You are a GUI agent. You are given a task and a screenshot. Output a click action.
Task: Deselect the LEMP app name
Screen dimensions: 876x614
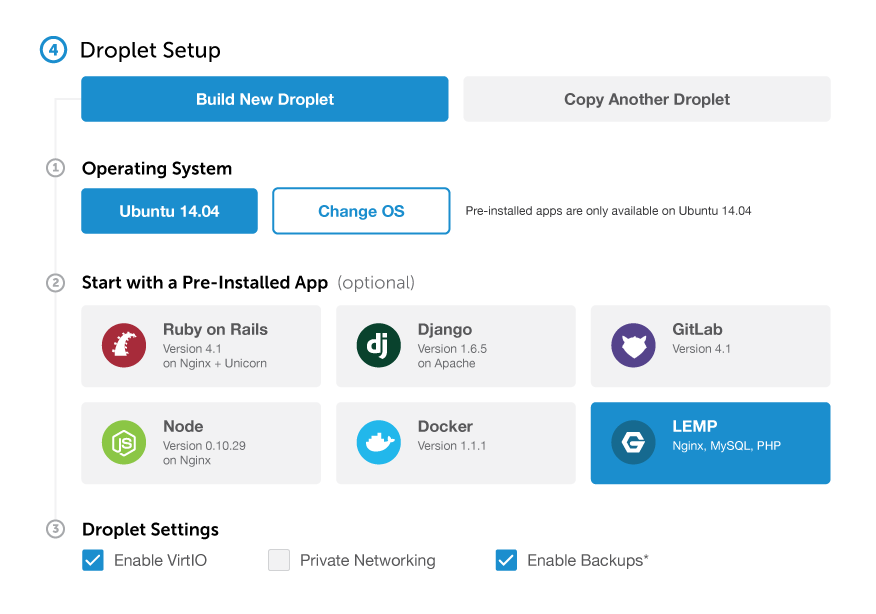click(694, 426)
